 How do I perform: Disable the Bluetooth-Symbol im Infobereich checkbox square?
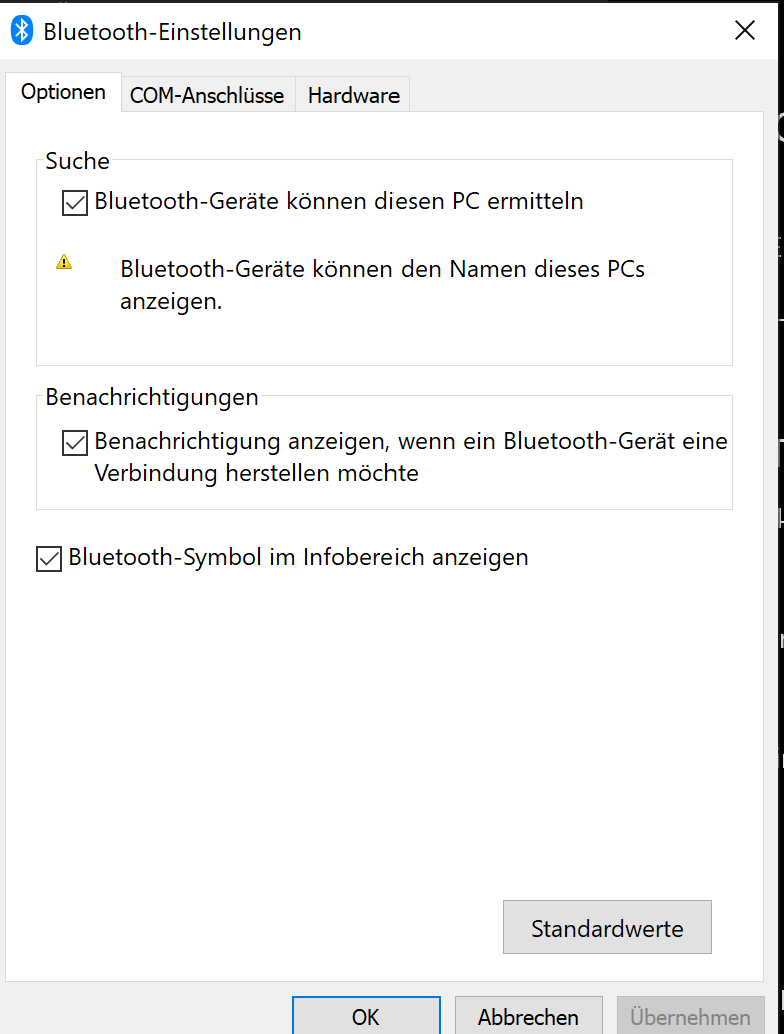pyautogui.click(x=49, y=559)
